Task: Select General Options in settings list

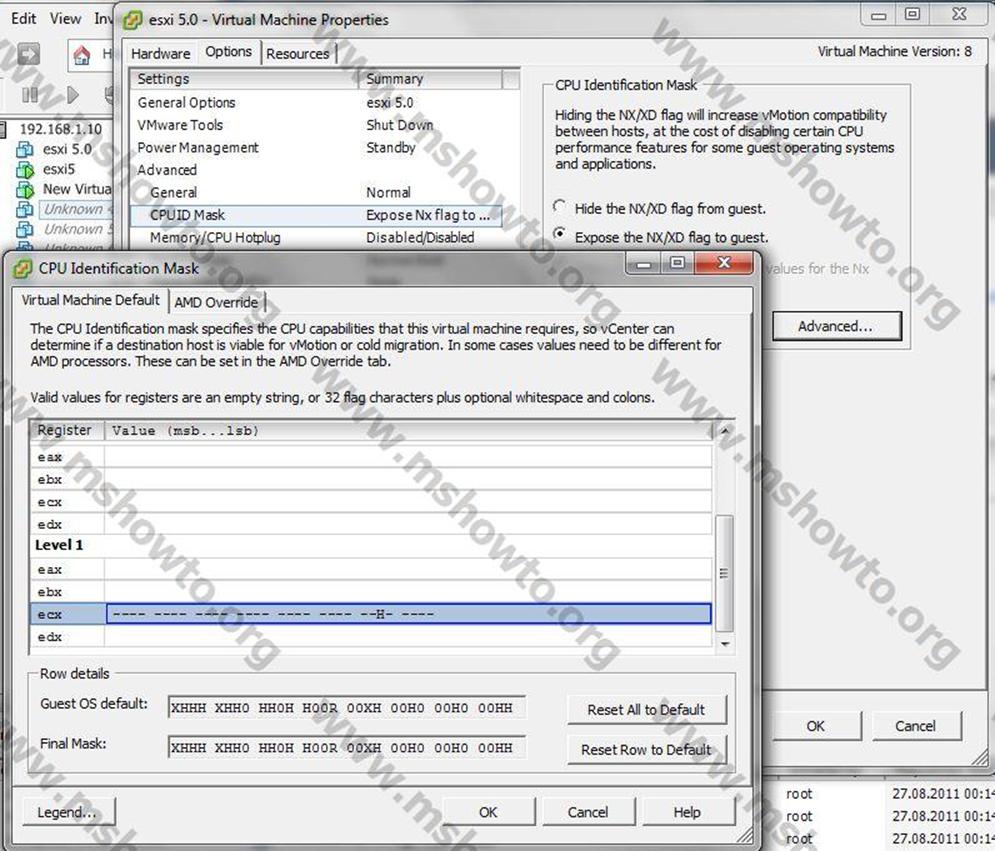Action: click(x=315, y=102)
